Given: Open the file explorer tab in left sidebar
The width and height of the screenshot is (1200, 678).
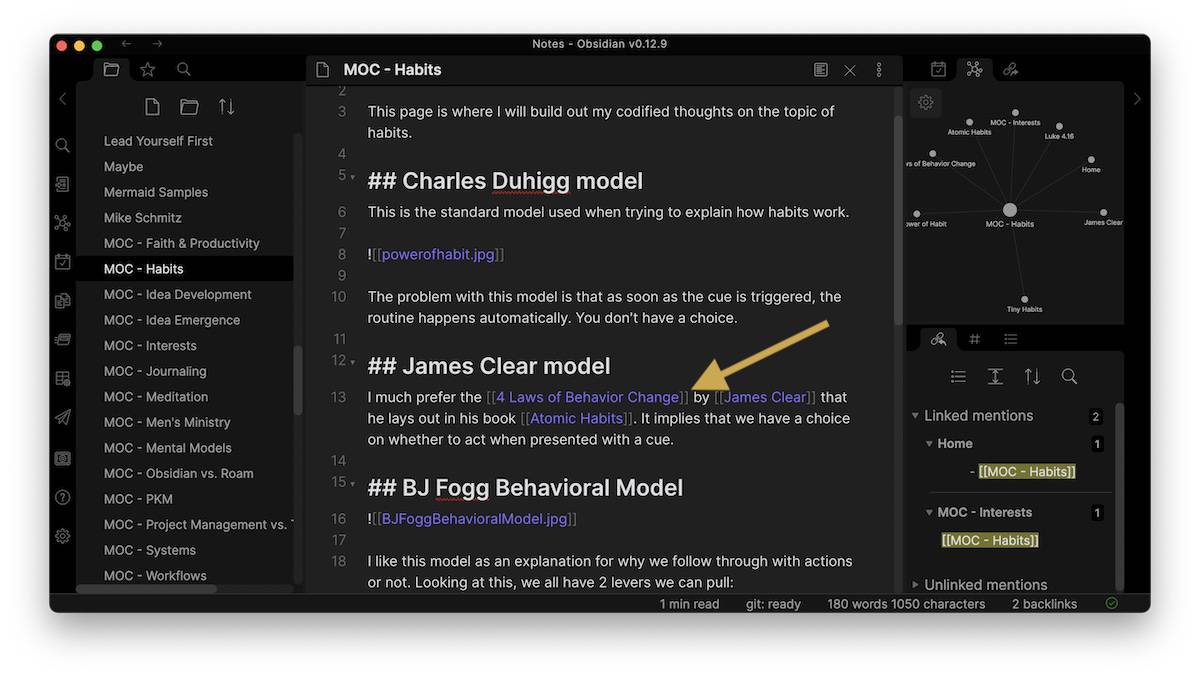Looking at the screenshot, I should (111, 70).
